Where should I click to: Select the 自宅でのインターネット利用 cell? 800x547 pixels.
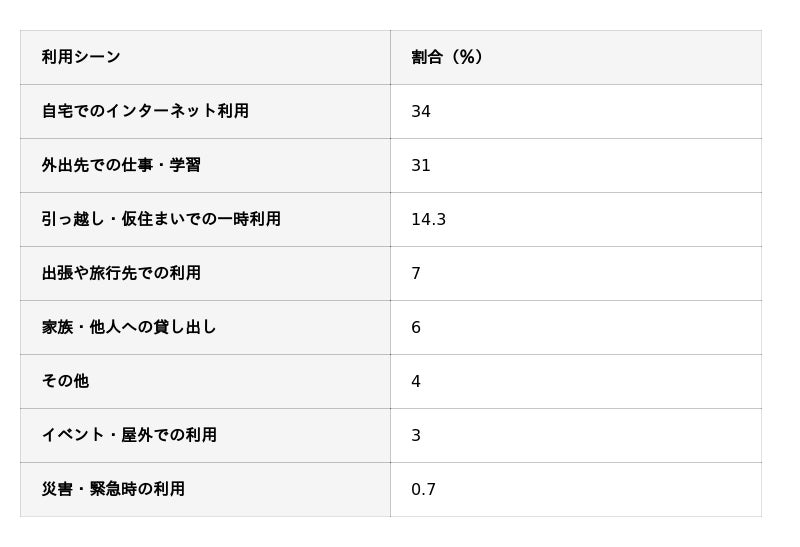tap(145, 111)
